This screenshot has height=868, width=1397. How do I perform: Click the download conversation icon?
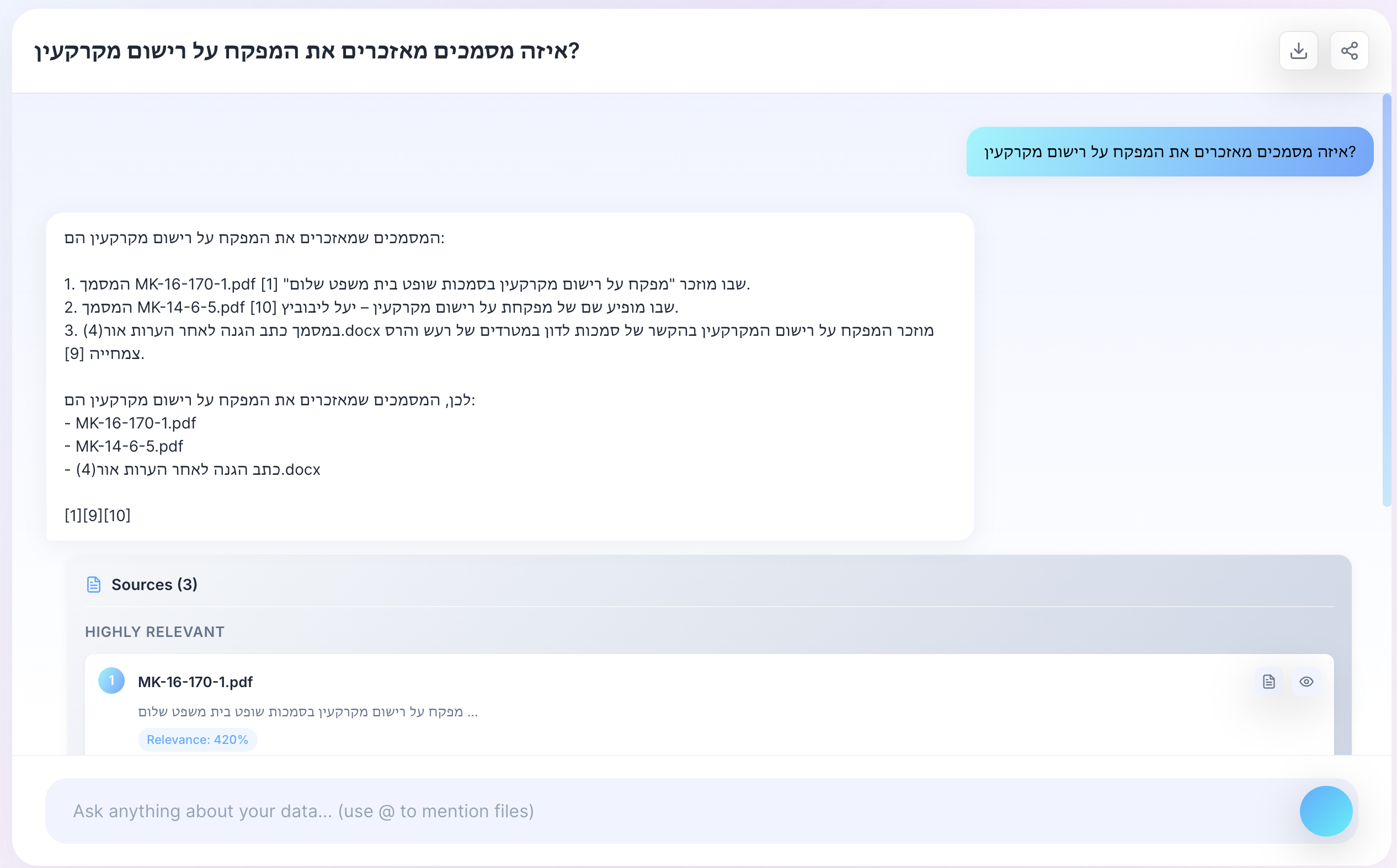[x=1298, y=51]
